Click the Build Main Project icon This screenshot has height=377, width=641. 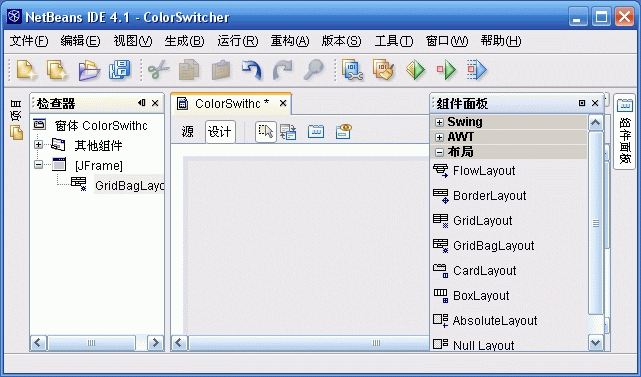click(352, 70)
